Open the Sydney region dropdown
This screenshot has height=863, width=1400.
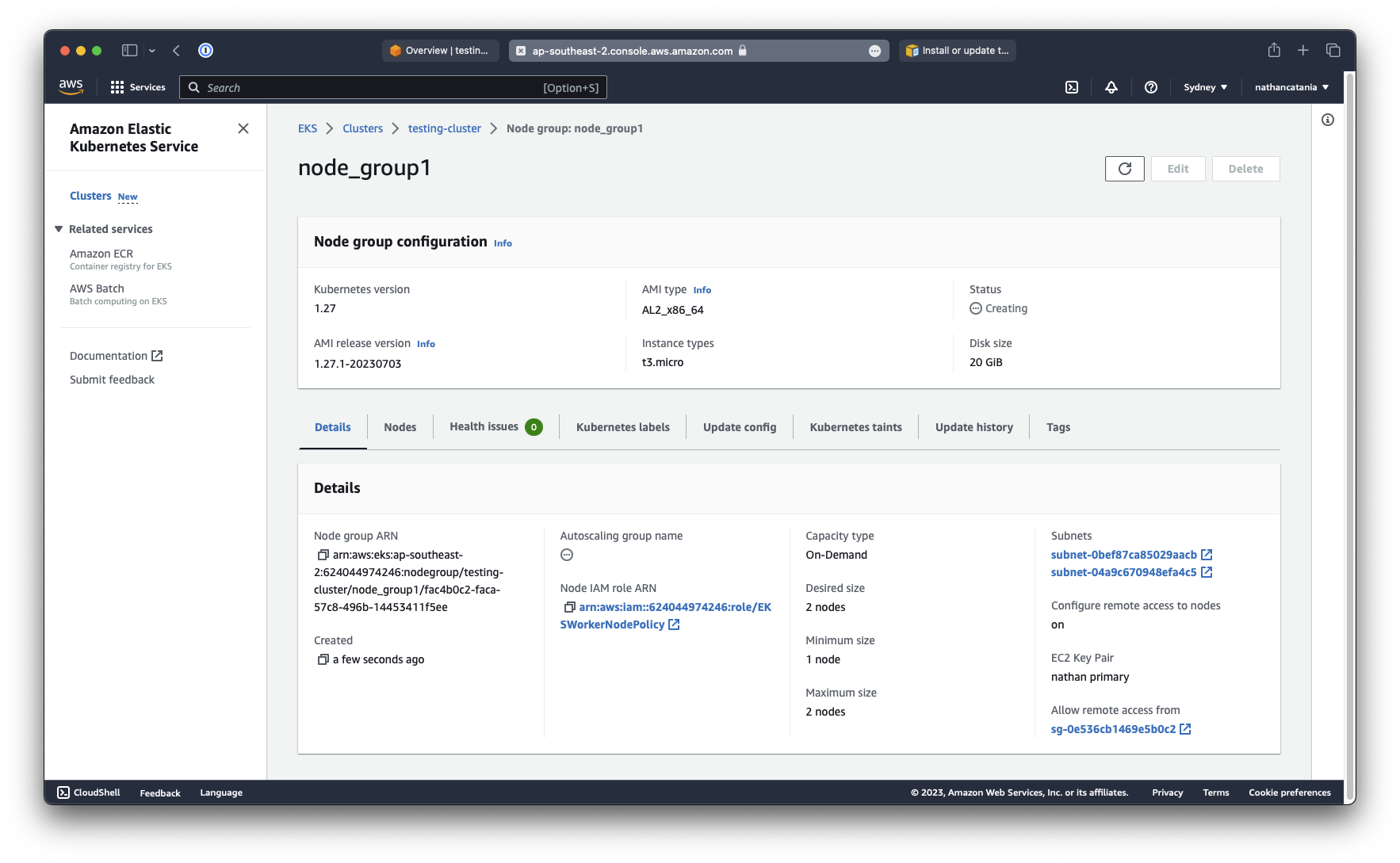(x=1205, y=87)
